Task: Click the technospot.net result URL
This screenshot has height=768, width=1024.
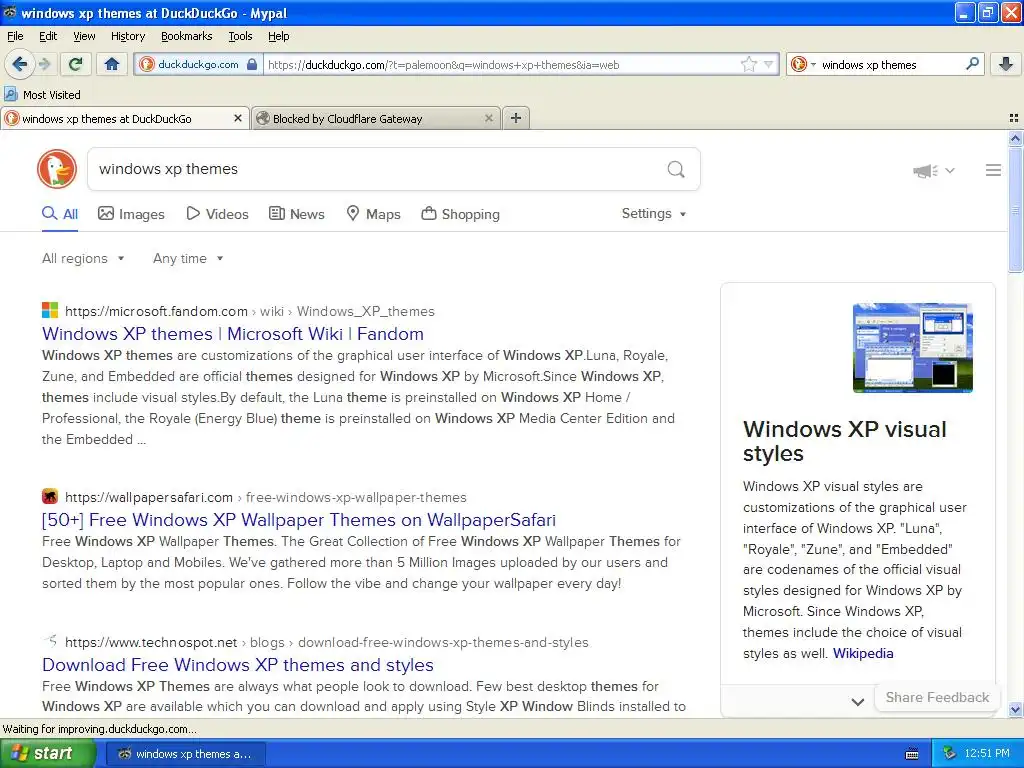Action: (x=327, y=642)
